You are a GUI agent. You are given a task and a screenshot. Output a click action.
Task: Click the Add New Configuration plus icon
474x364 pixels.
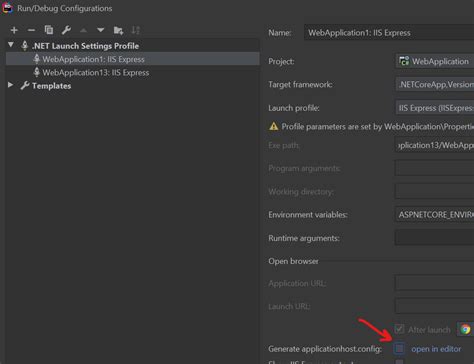(x=14, y=30)
